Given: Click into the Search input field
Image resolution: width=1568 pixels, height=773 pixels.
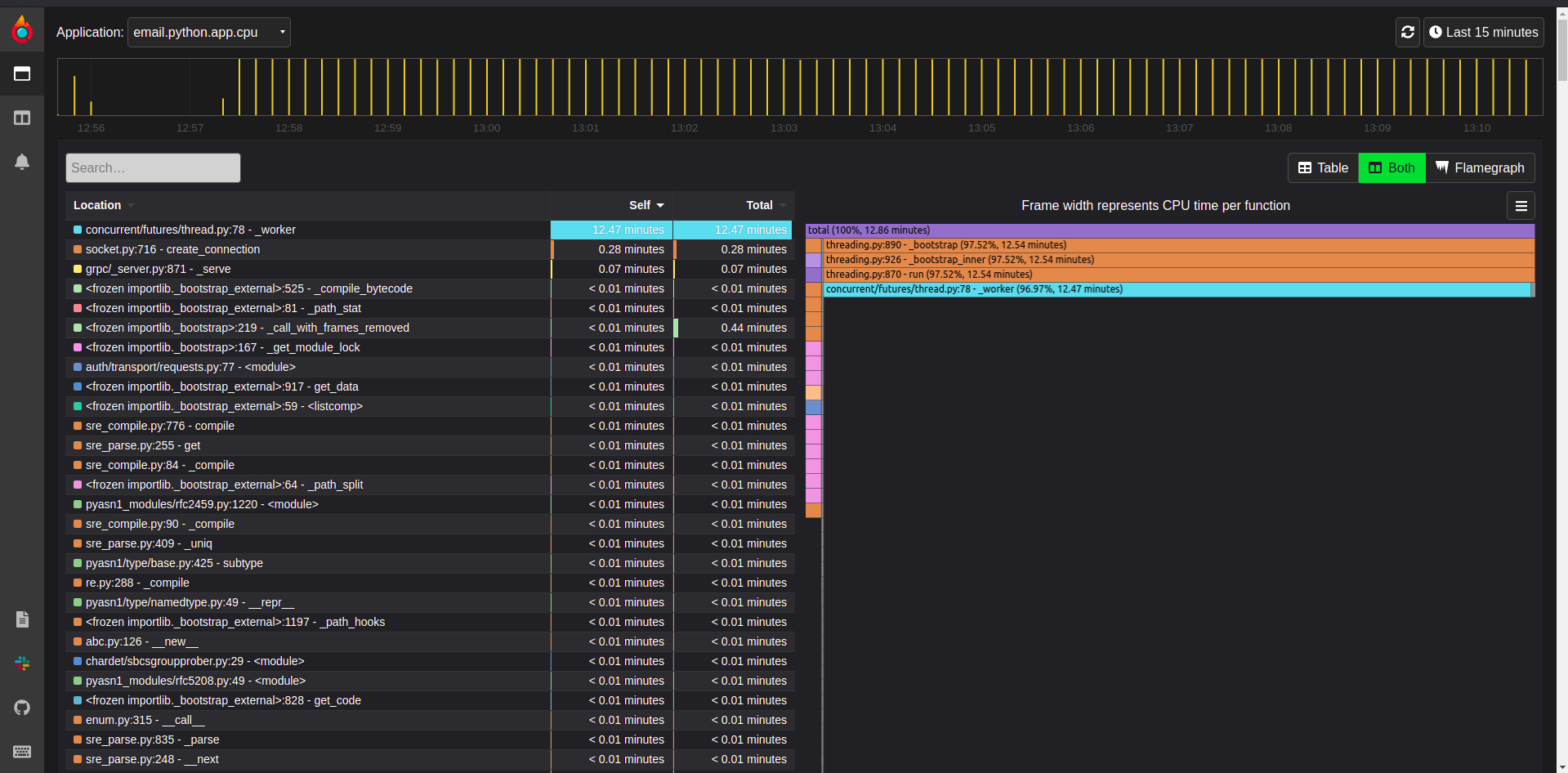Looking at the screenshot, I should [x=153, y=168].
